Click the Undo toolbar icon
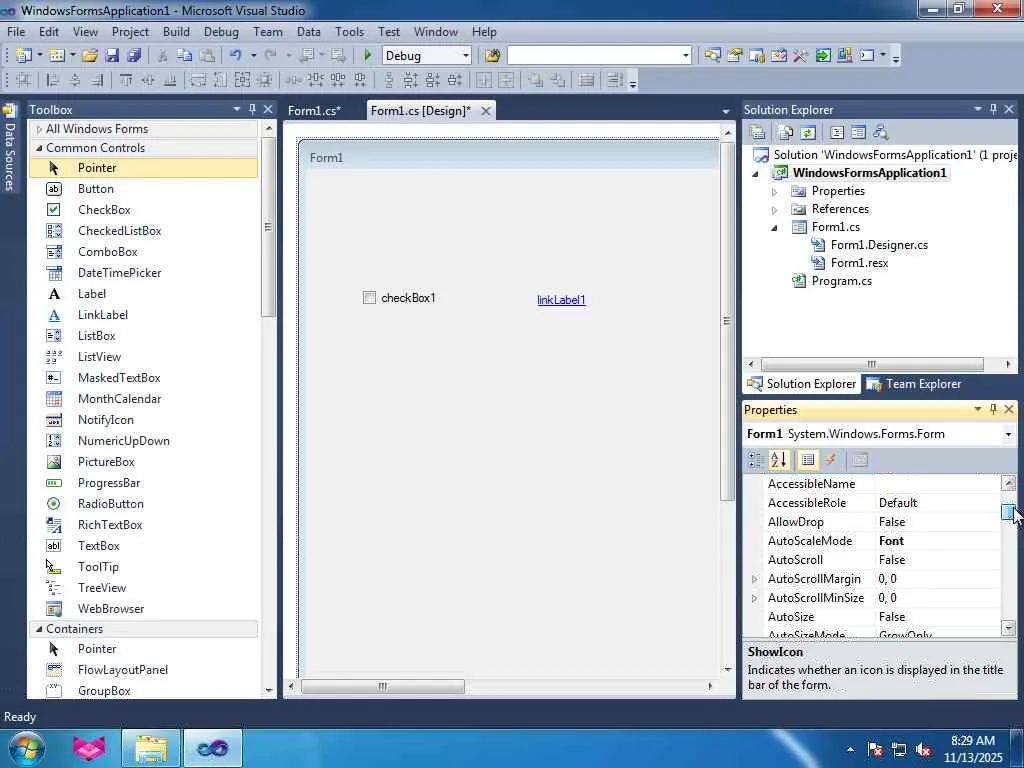Screen dimensions: 1024x768 [236, 56]
